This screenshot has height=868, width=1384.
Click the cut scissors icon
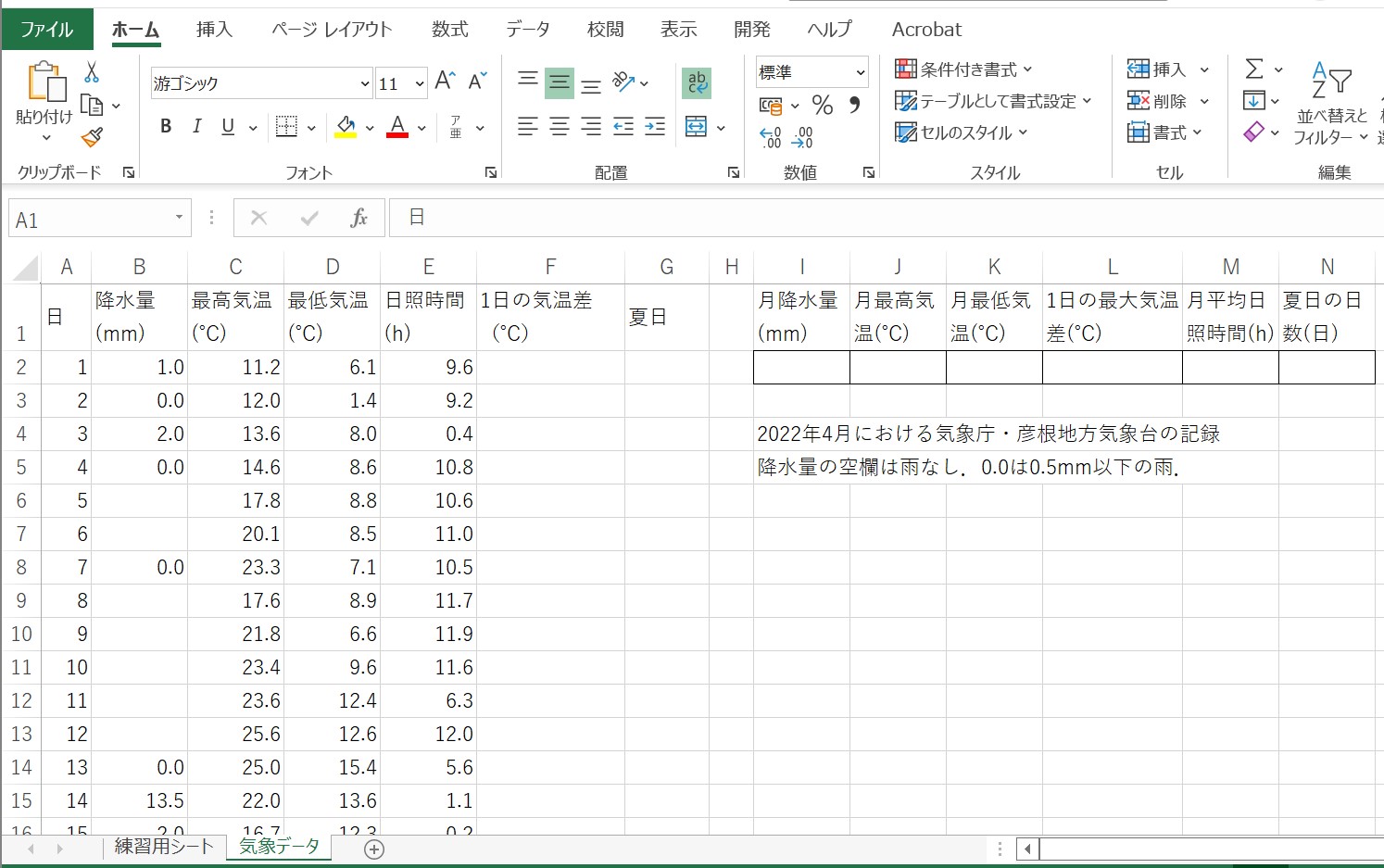pyautogui.click(x=92, y=72)
